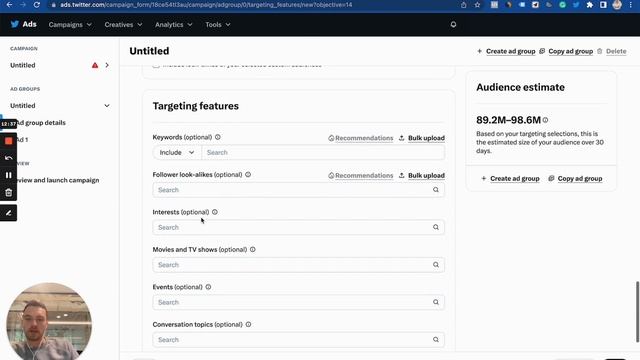
Task: Click the page vertical scrollbar
Action: click(x=637, y=311)
